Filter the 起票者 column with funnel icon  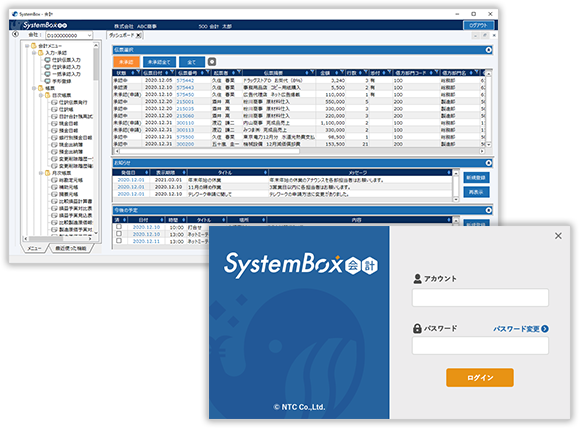point(239,72)
